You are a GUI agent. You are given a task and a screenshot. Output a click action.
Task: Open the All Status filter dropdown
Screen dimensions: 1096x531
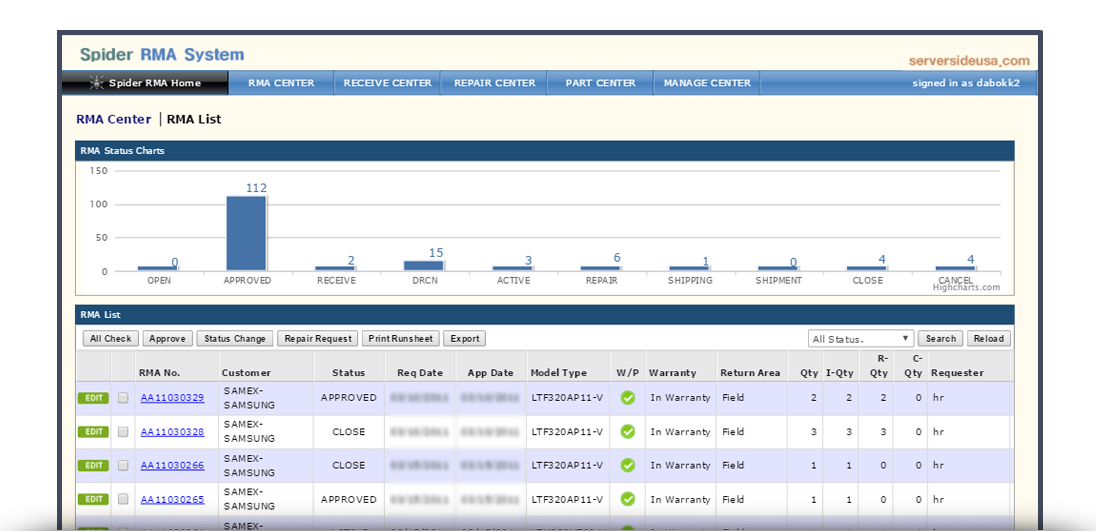860,339
